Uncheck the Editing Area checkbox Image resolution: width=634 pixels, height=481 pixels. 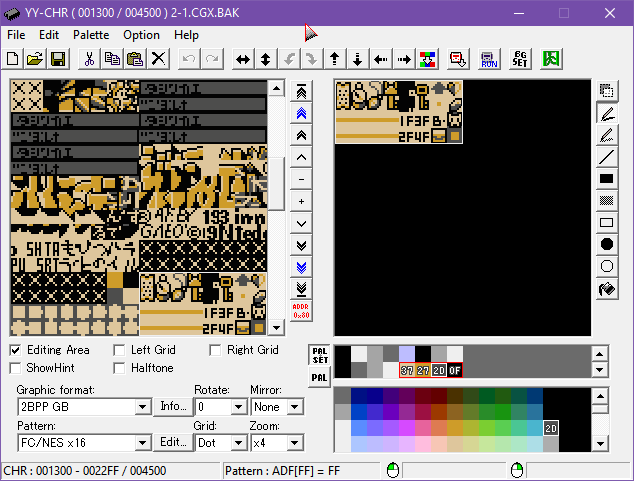(16, 350)
